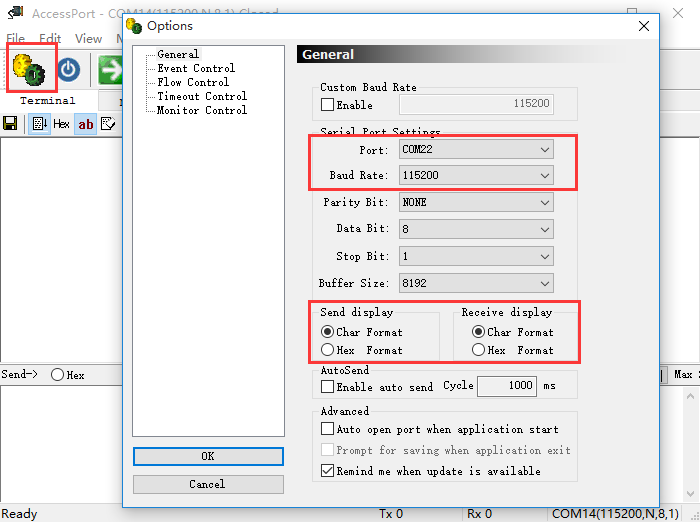Select Hex Format under Receive display

click(x=479, y=351)
